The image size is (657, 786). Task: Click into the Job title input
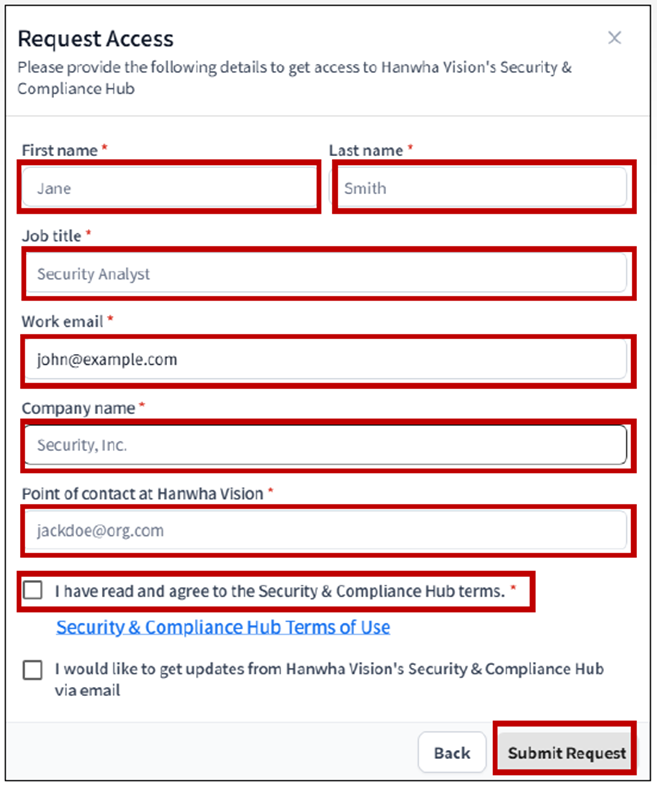tap(324, 273)
